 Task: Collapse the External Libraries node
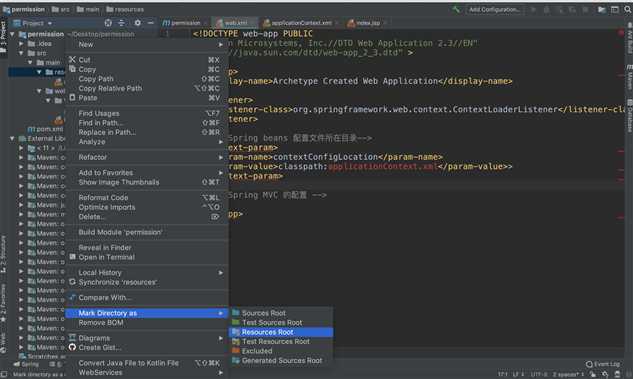12,138
